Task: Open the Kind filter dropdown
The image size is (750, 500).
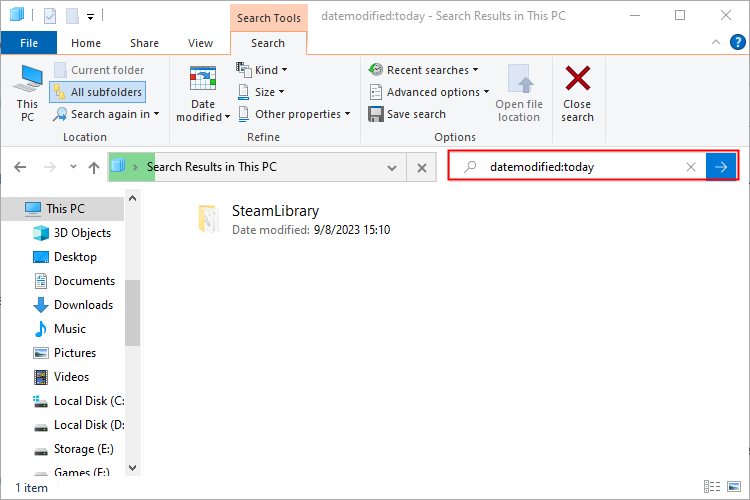Action: 262,70
